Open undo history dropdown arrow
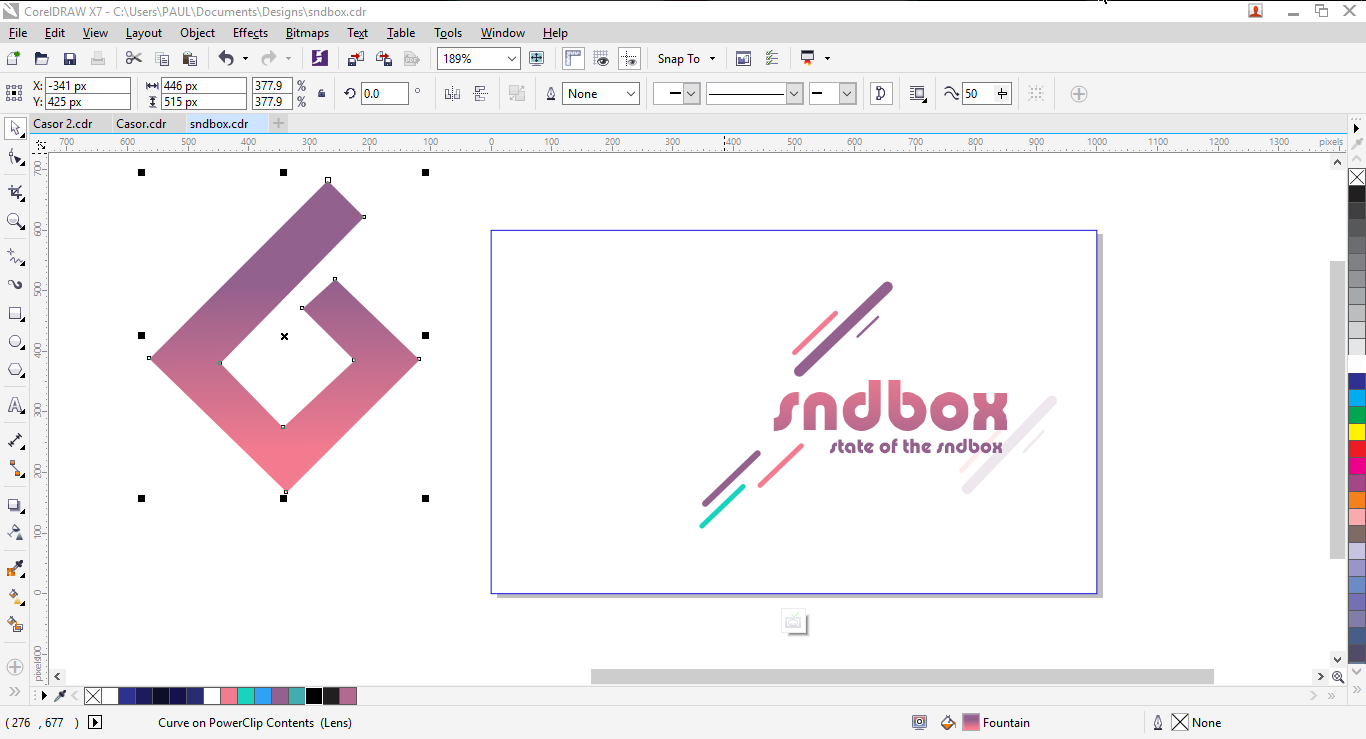The height and width of the screenshot is (739, 1366). (x=245, y=59)
